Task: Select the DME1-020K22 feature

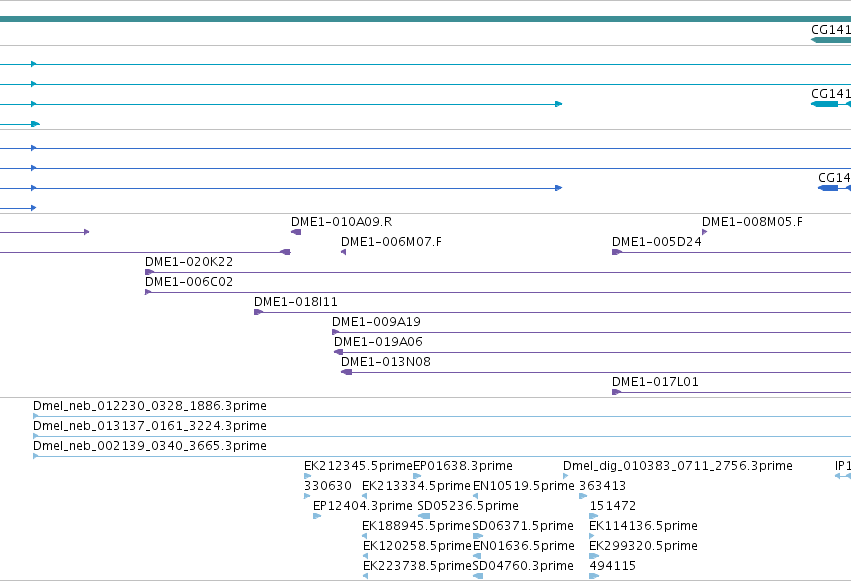Action: click(189, 262)
